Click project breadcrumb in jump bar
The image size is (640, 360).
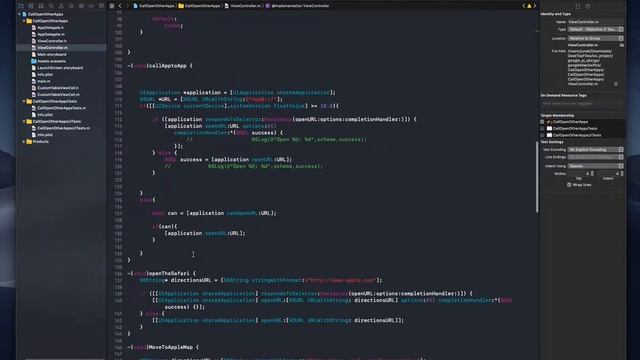[154, 6]
